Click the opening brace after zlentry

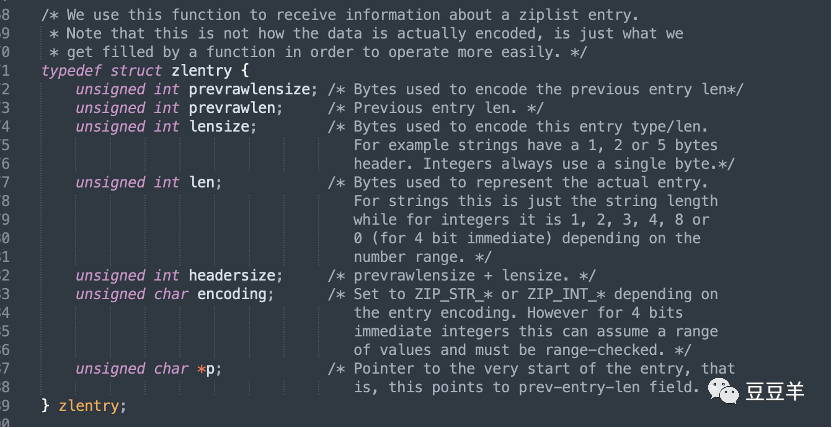238,71
